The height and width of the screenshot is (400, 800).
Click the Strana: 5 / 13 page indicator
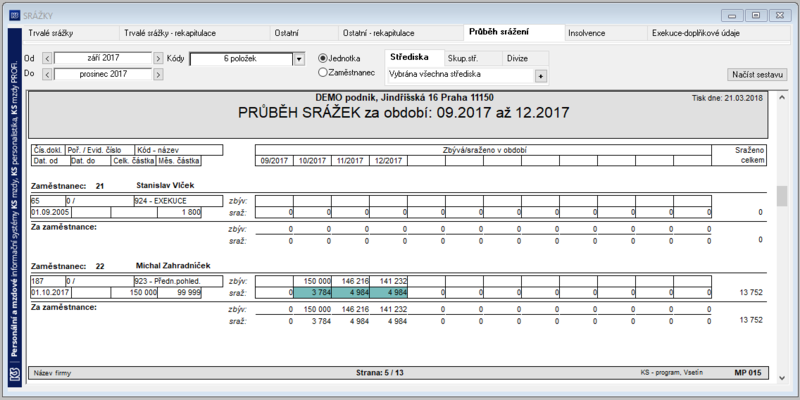[x=380, y=373]
